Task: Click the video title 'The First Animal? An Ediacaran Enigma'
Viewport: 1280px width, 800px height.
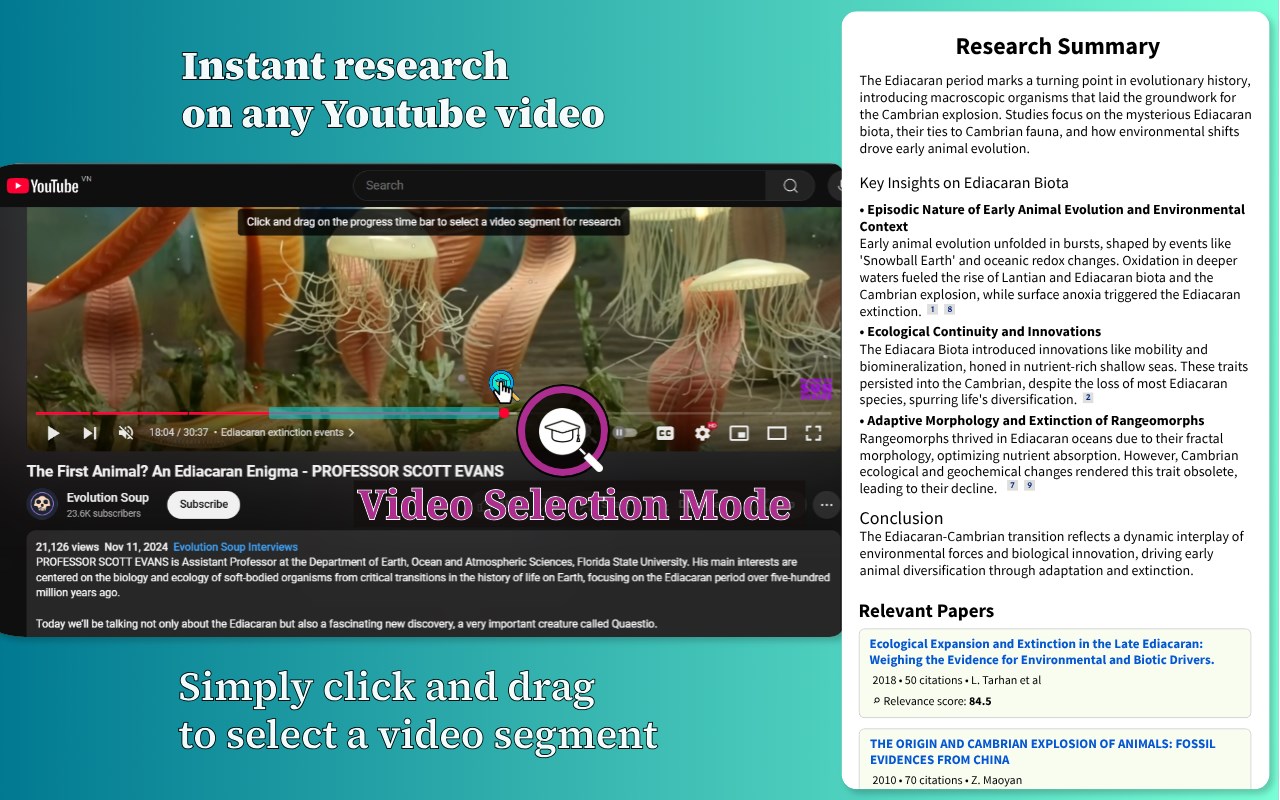Action: [x=265, y=471]
